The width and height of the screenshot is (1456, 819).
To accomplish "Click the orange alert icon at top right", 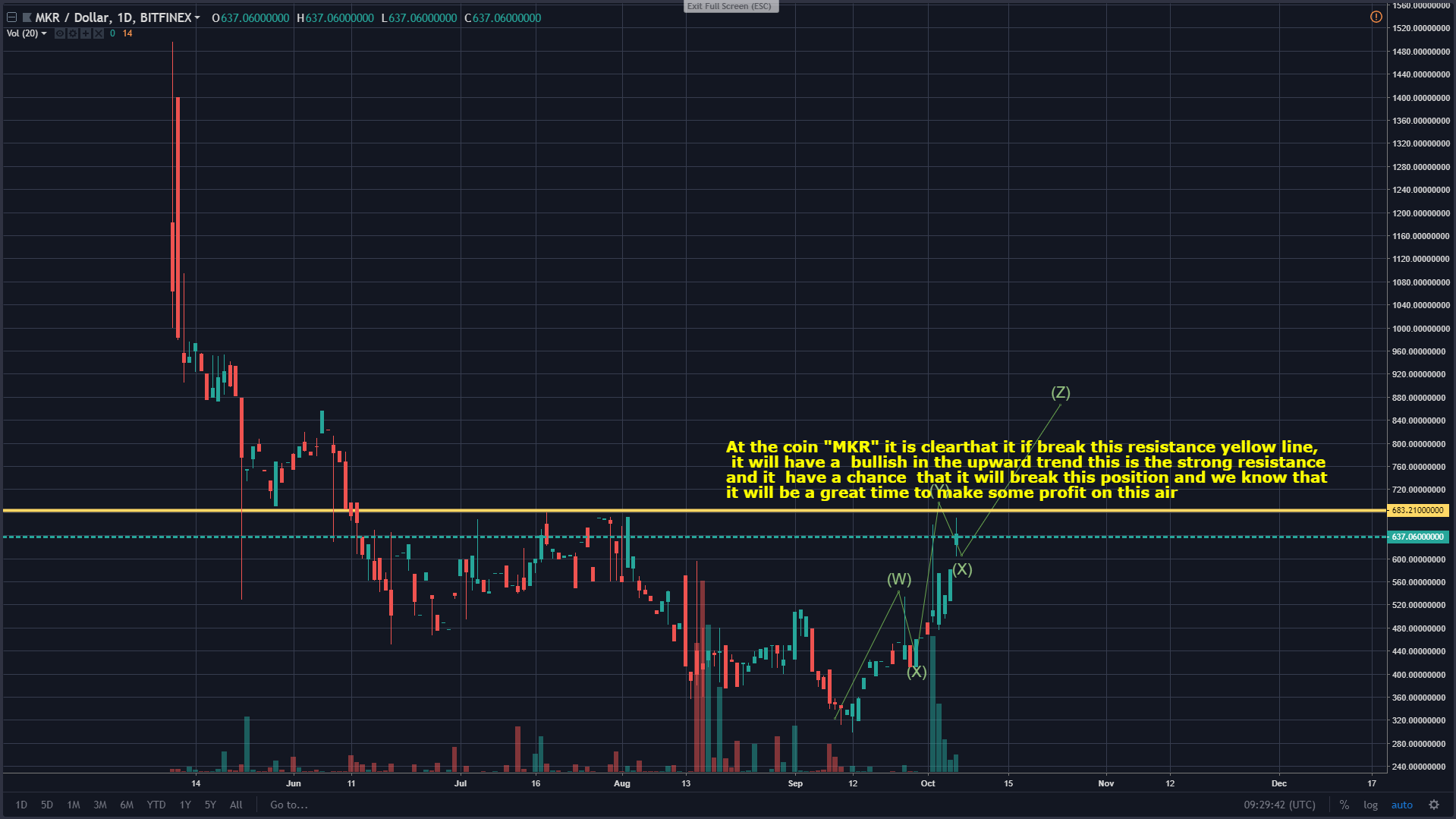I will (x=1376, y=17).
